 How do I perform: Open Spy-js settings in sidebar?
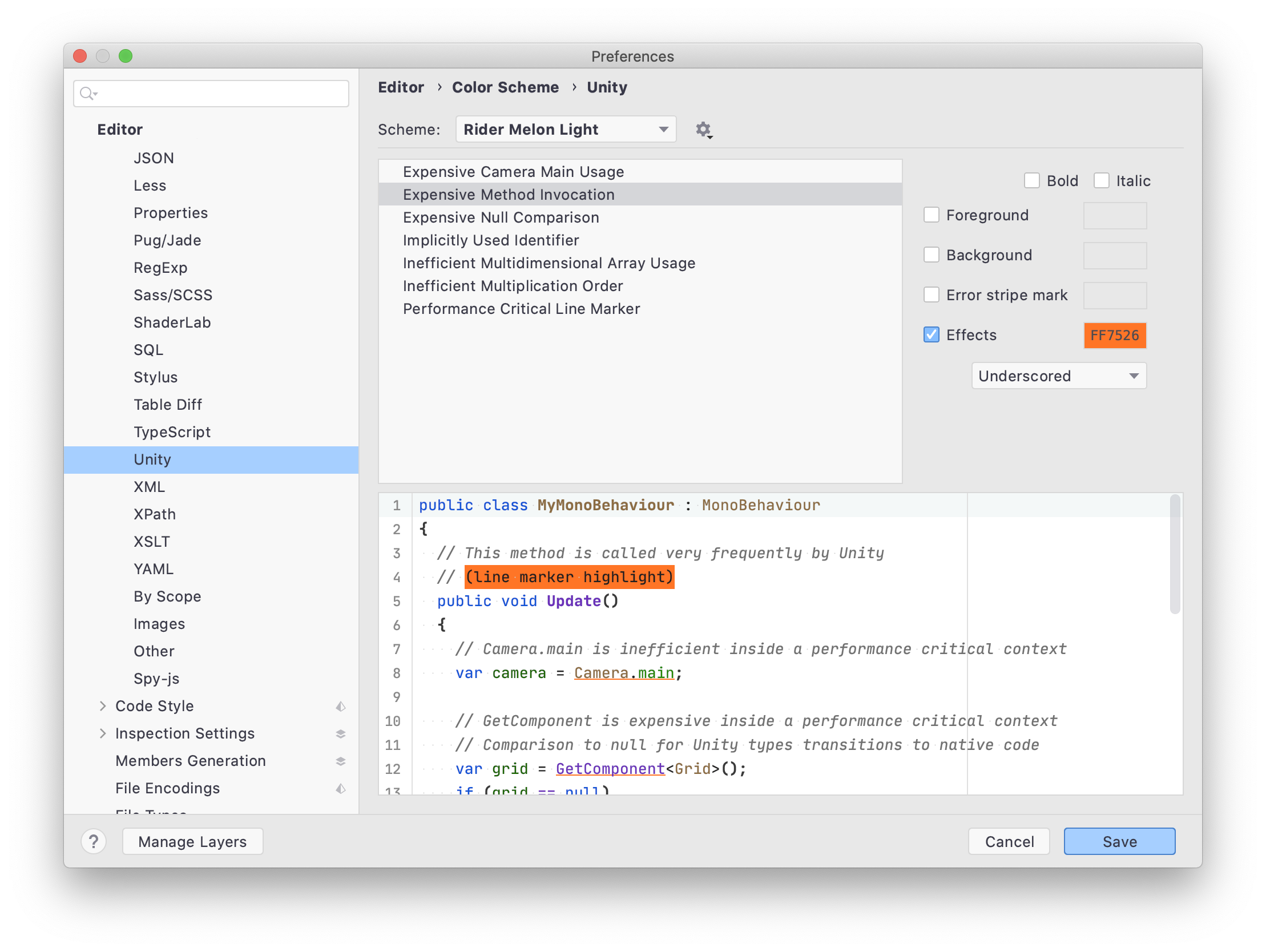pos(211,680)
